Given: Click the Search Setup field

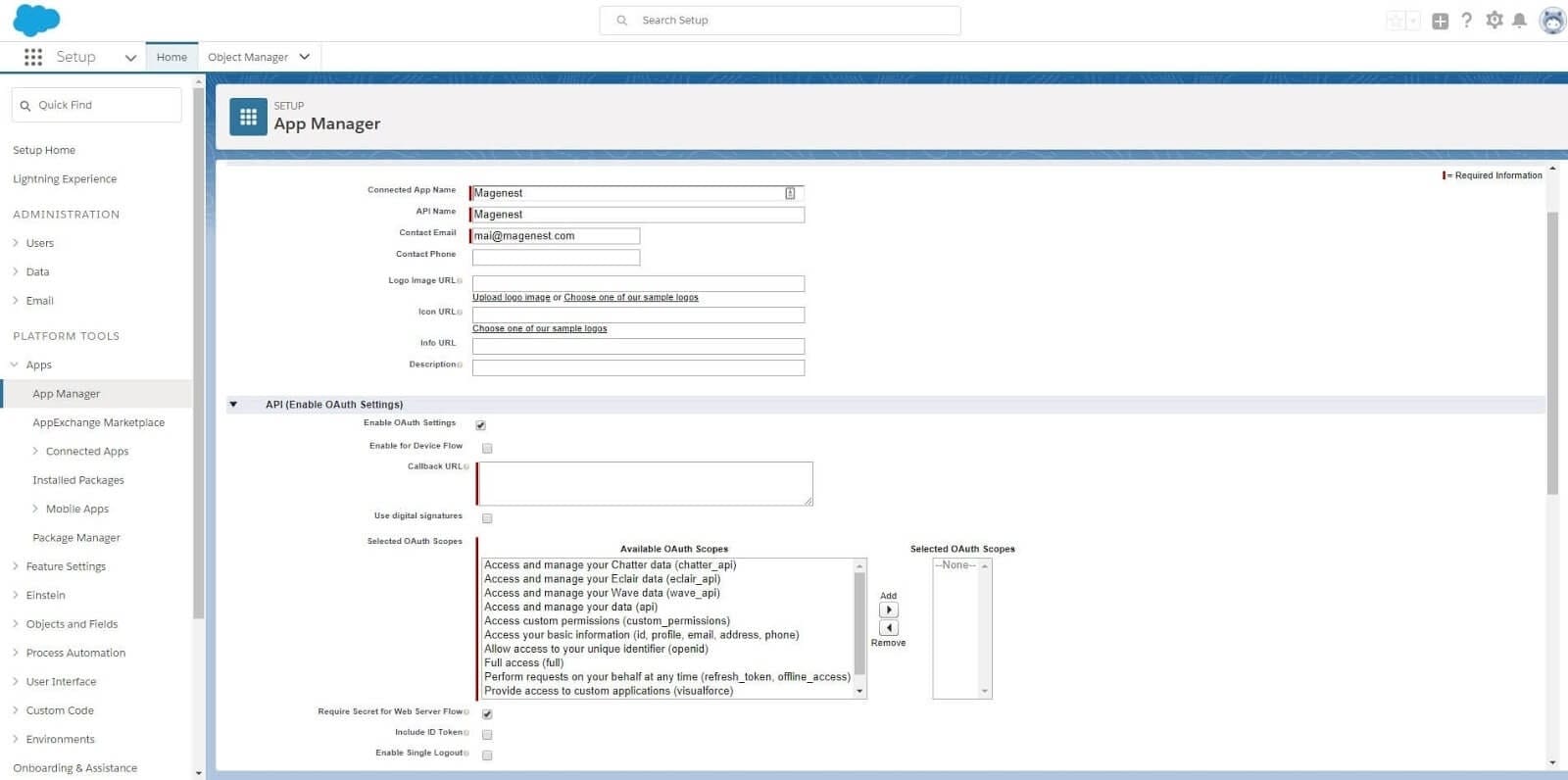Looking at the screenshot, I should pos(780,21).
